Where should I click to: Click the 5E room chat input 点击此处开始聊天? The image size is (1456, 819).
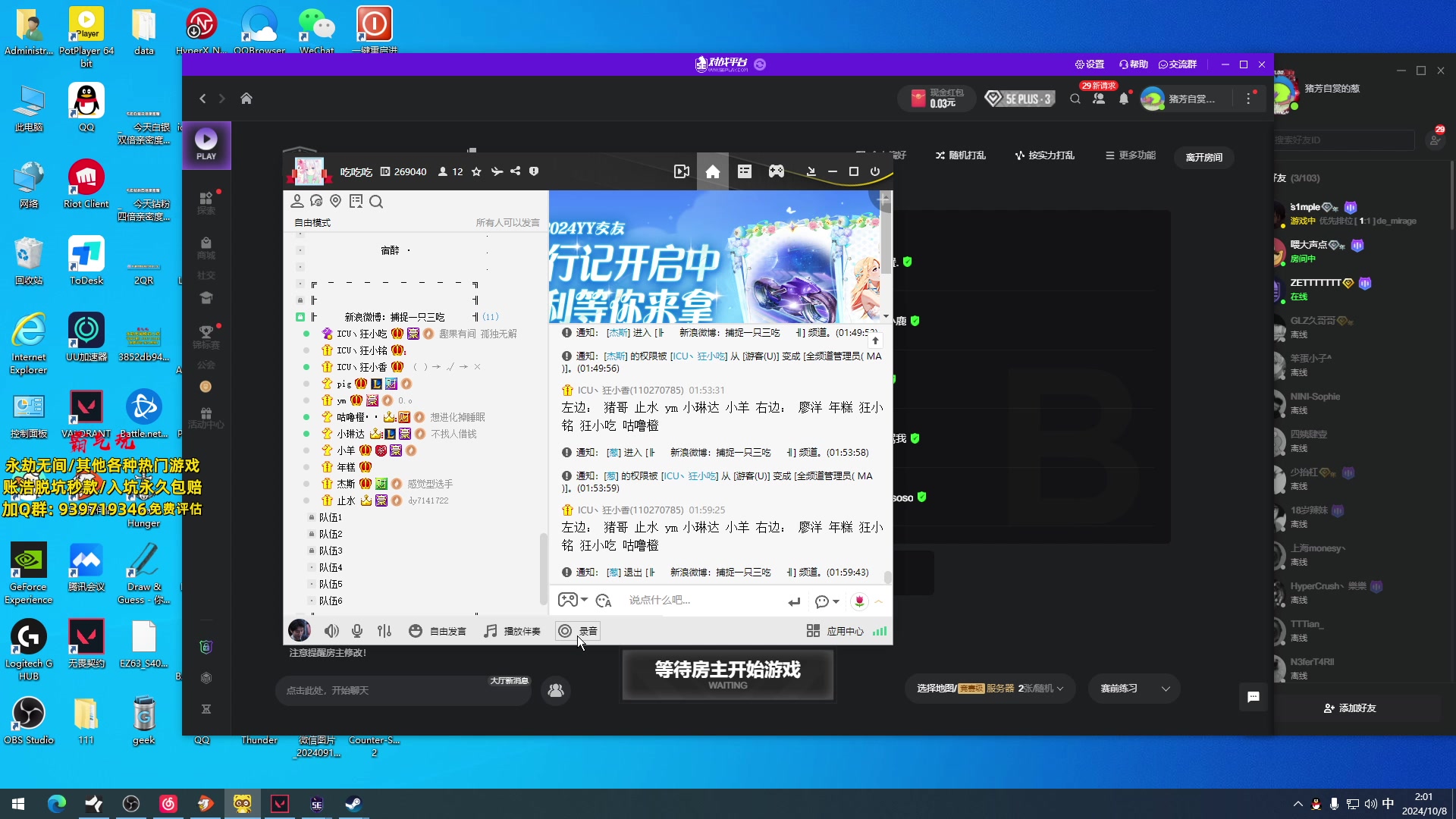tap(403, 691)
